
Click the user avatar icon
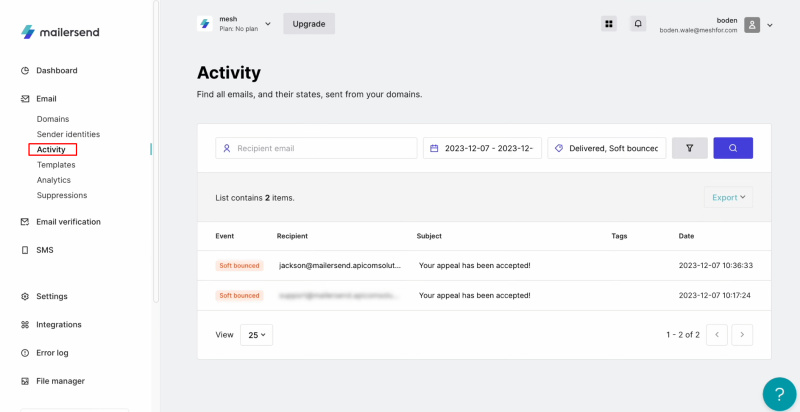coord(752,25)
